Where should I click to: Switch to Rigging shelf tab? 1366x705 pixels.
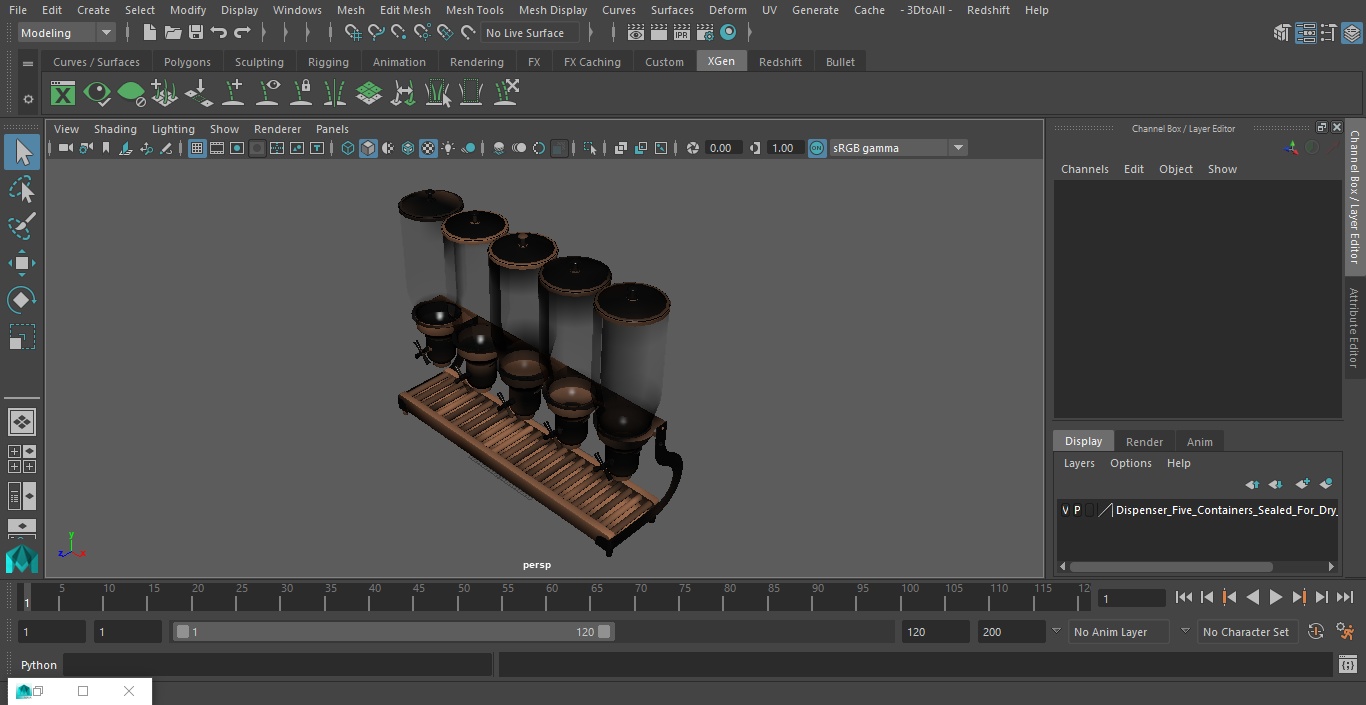[x=328, y=62]
